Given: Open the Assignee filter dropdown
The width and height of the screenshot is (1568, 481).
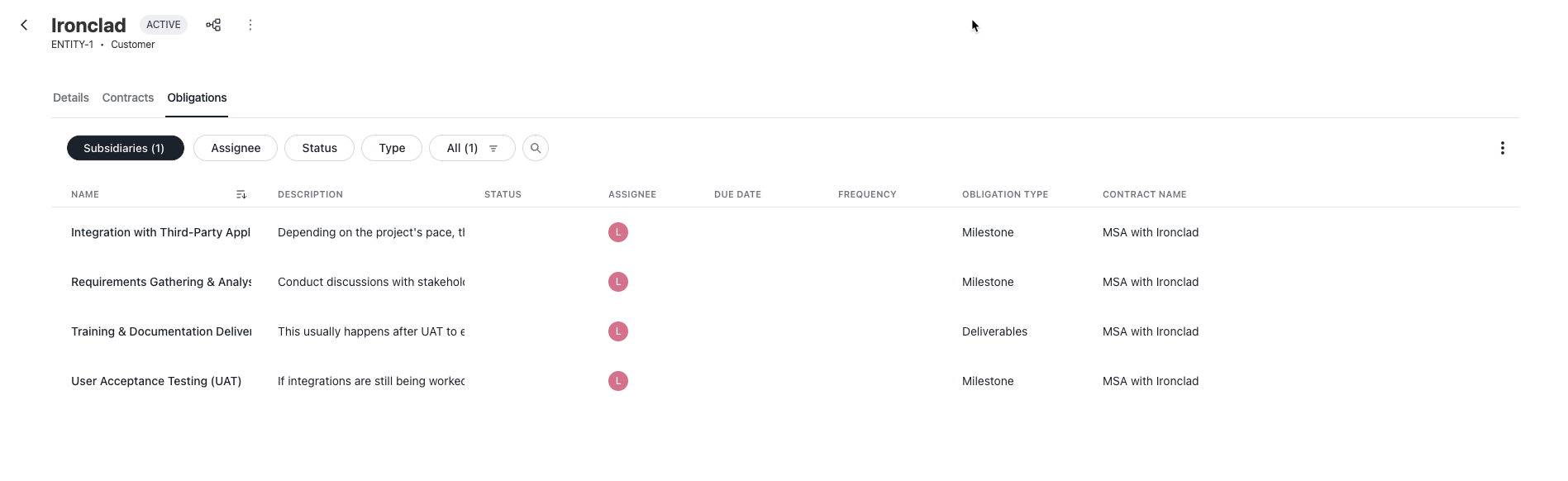Looking at the screenshot, I should 236,148.
